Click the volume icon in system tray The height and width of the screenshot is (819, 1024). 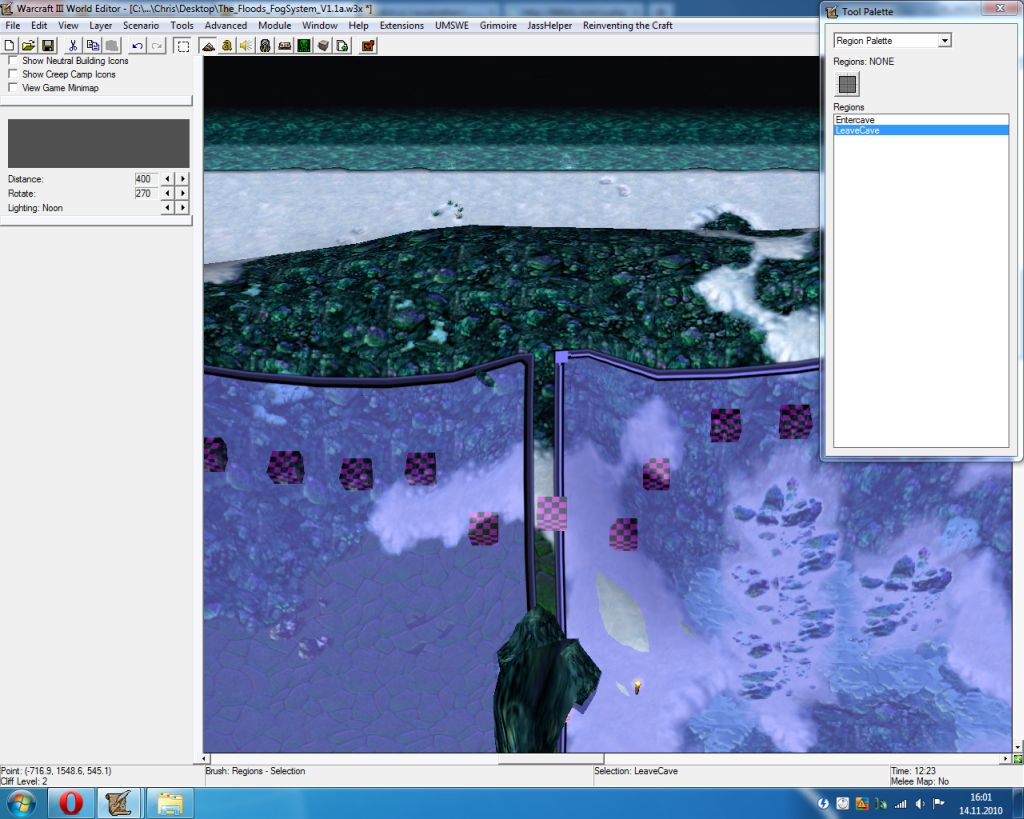920,803
